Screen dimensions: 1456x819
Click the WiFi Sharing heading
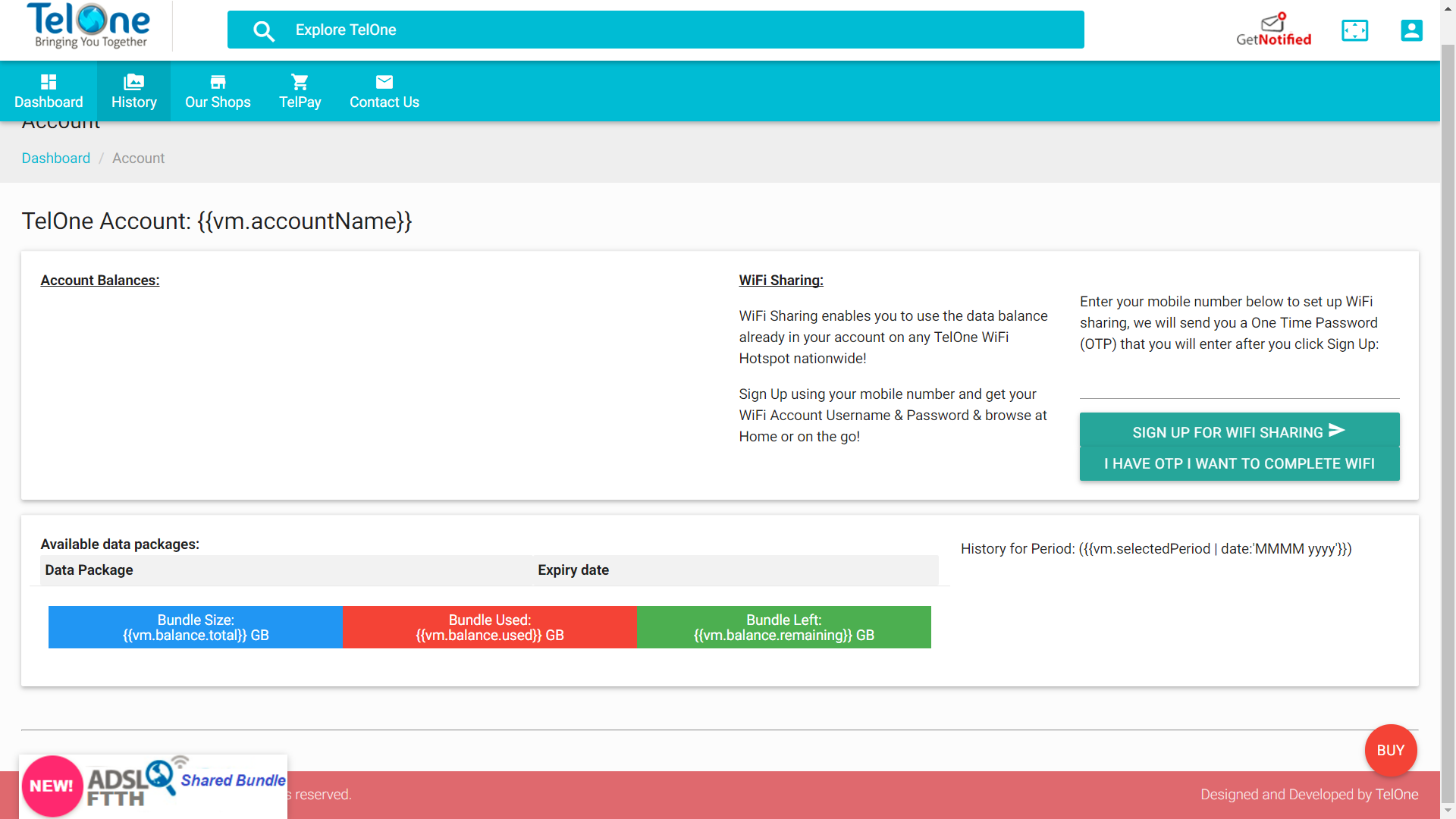coord(781,281)
